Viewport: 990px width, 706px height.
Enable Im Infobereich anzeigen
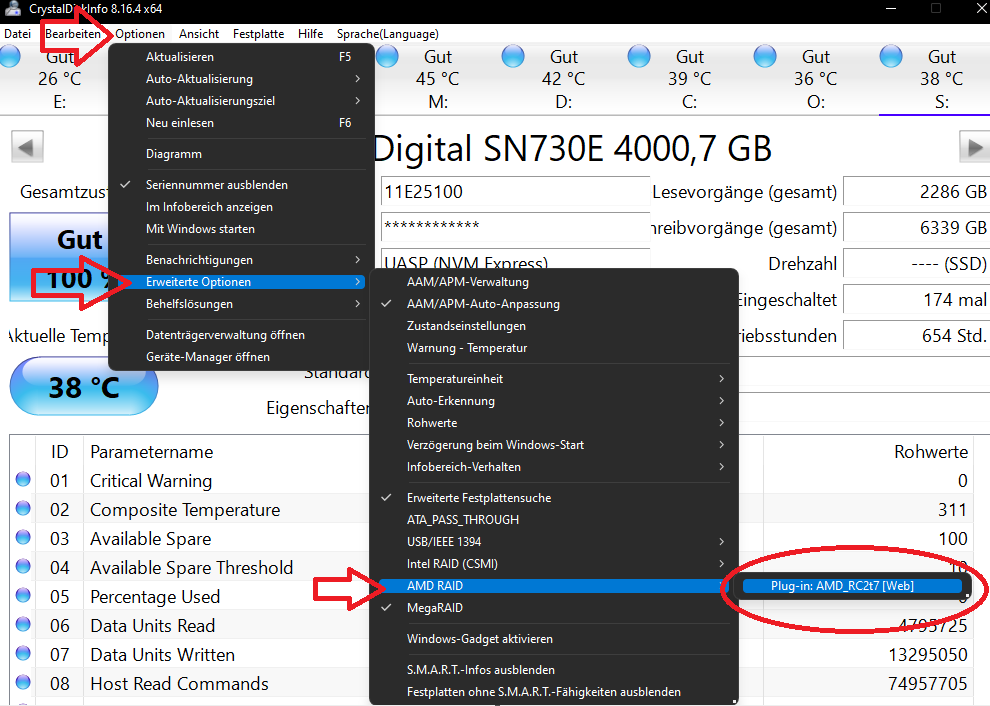(x=242, y=206)
